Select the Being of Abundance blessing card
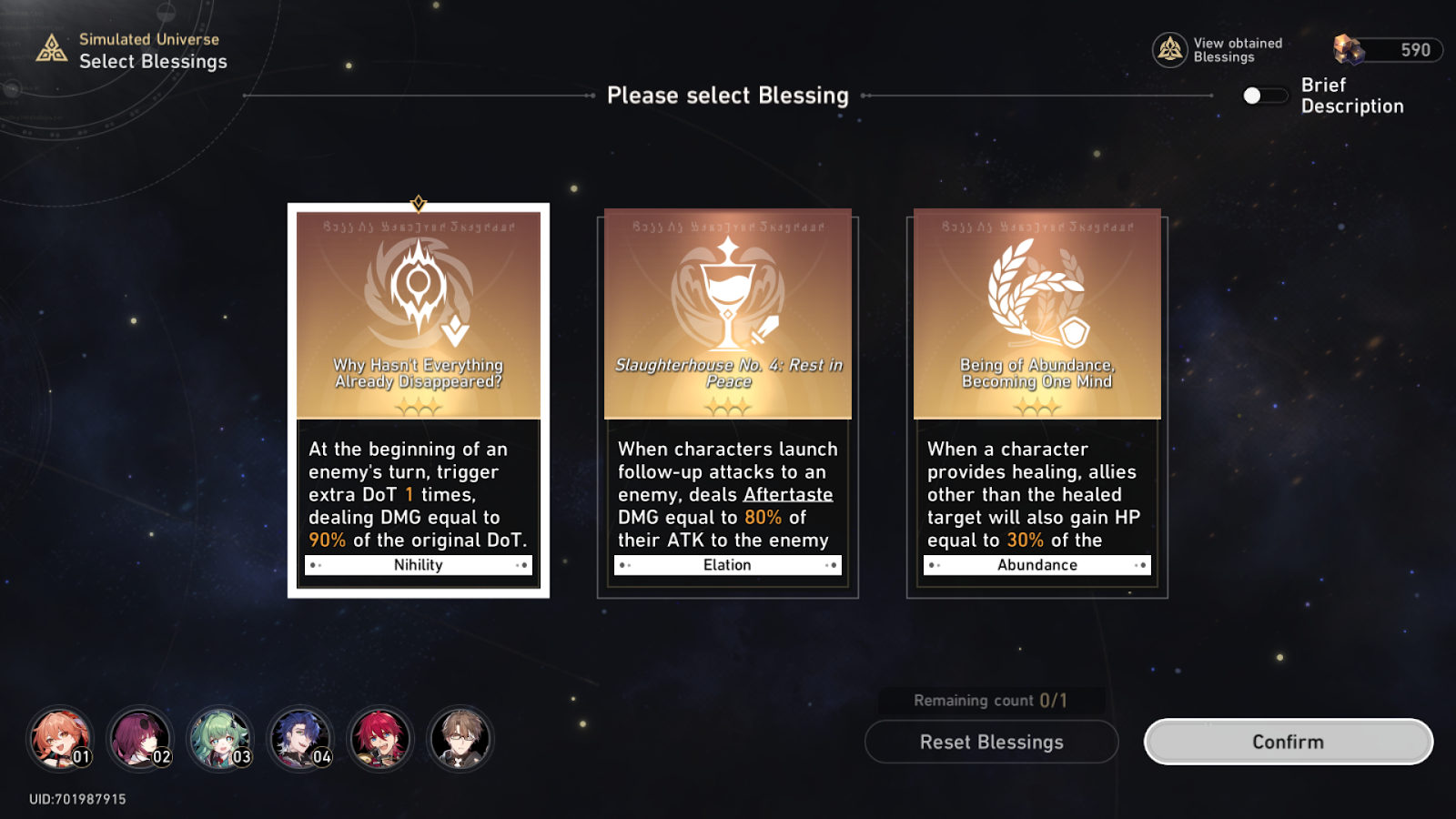1456x819 pixels. [x=1037, y=402]
